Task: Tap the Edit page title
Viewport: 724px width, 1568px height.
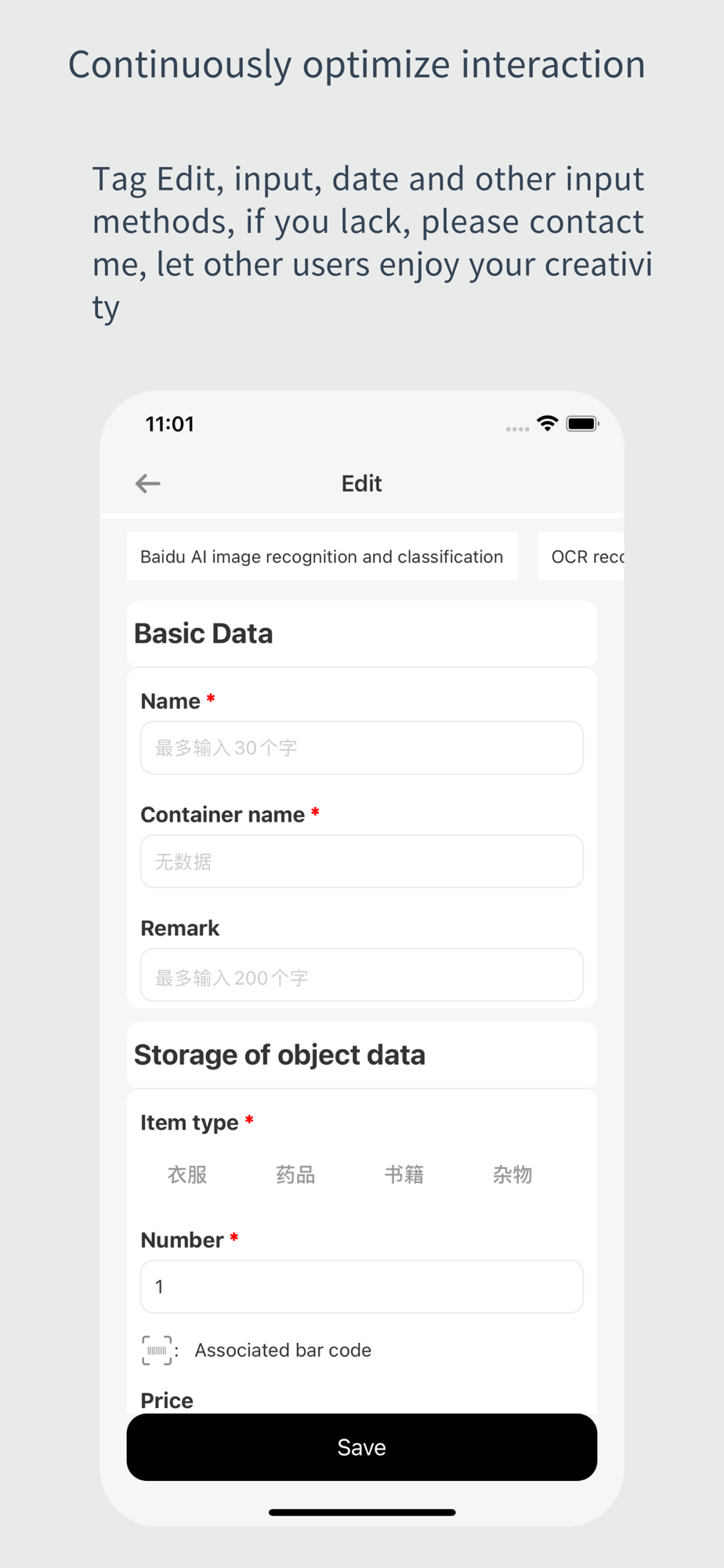Action: (362, 484)
